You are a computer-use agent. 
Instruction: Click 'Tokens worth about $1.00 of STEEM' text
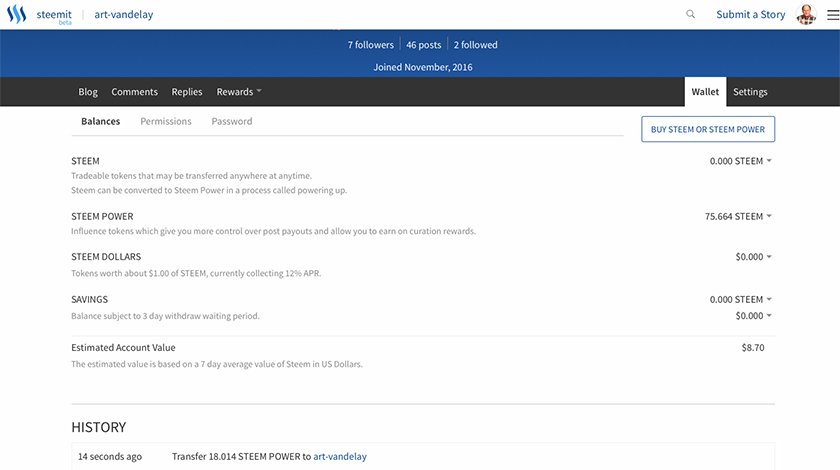click(x=196, y=273)
